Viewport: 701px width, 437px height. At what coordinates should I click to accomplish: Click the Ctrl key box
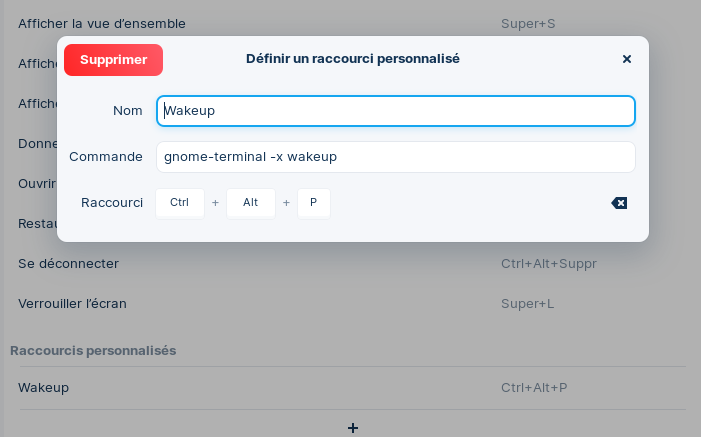(180, 203)
